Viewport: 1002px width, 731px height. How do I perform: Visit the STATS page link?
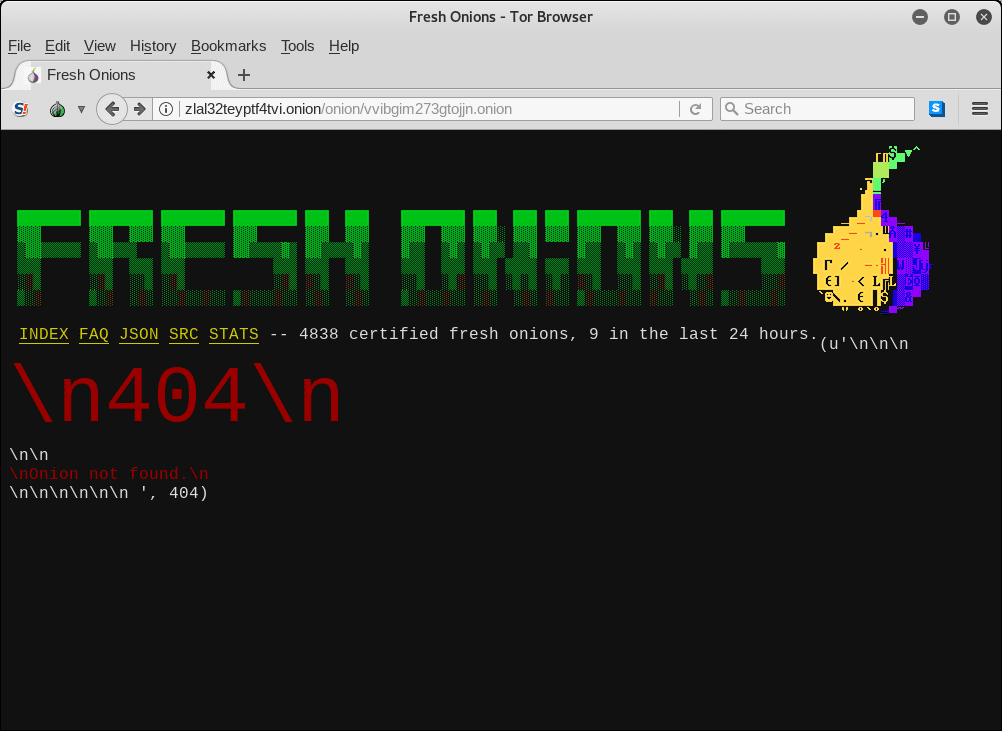[234, 334]
